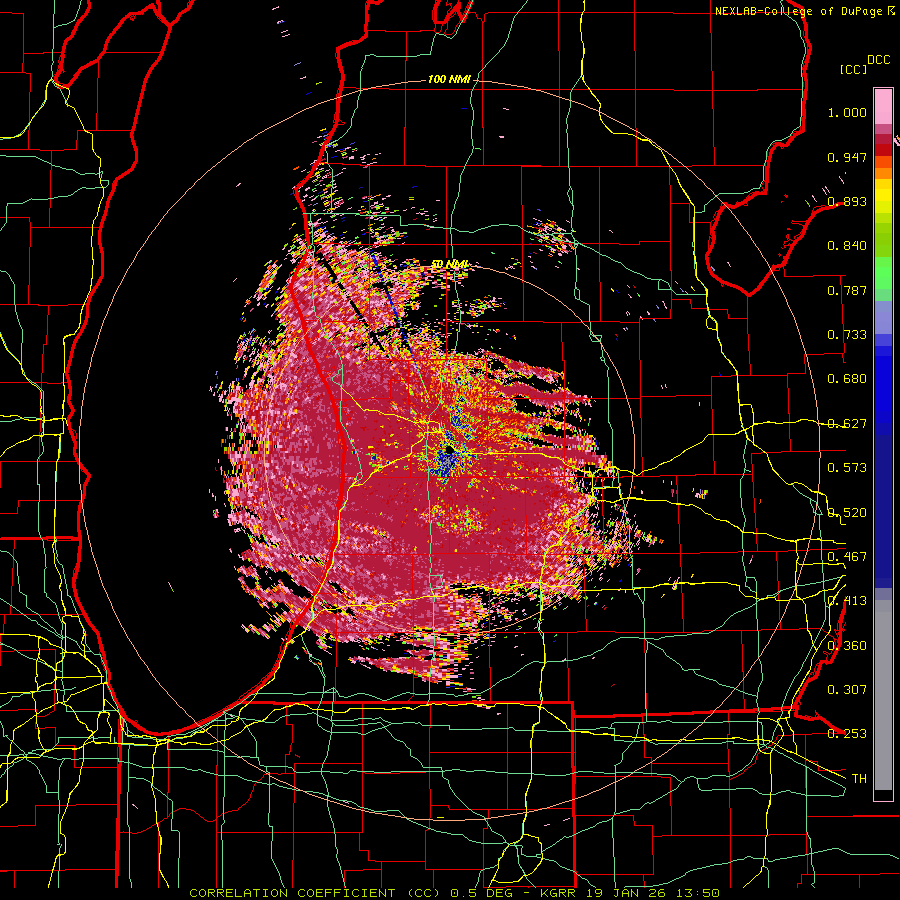Click the pink top segment of color bar
Screen dimensions: 900x900
click(x=883, y=106)
